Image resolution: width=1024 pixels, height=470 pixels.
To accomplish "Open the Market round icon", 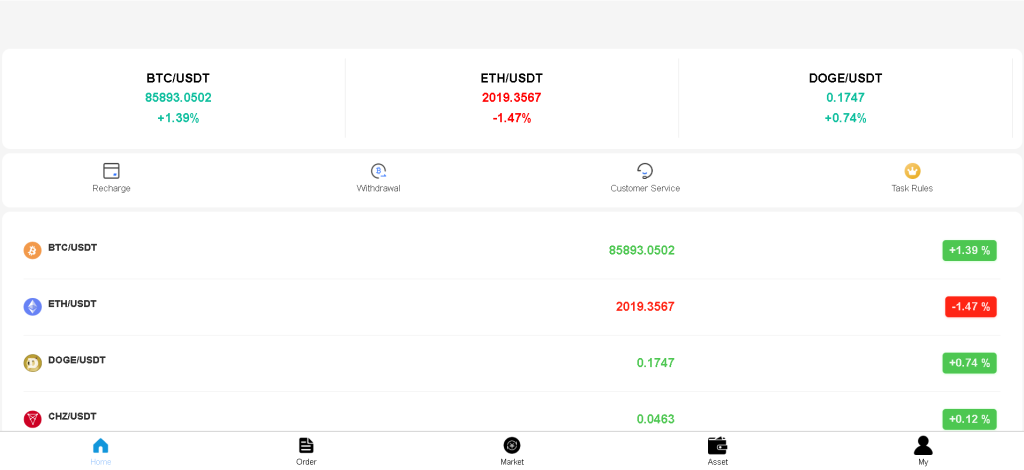I will click(512, 446).
